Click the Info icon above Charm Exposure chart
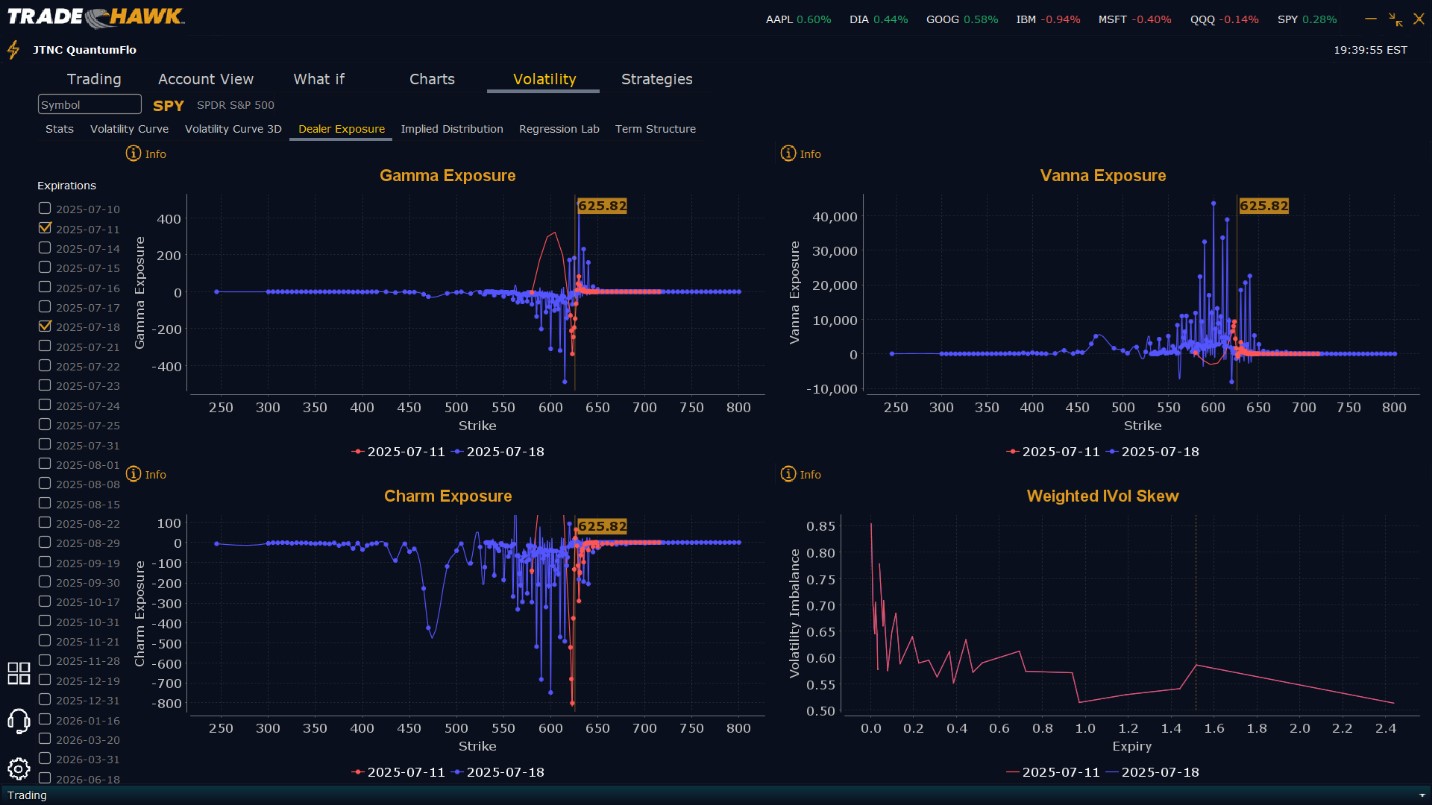The width and height of the screenshot is (1432, 805). pyautogui.click(x=133, y=474)
